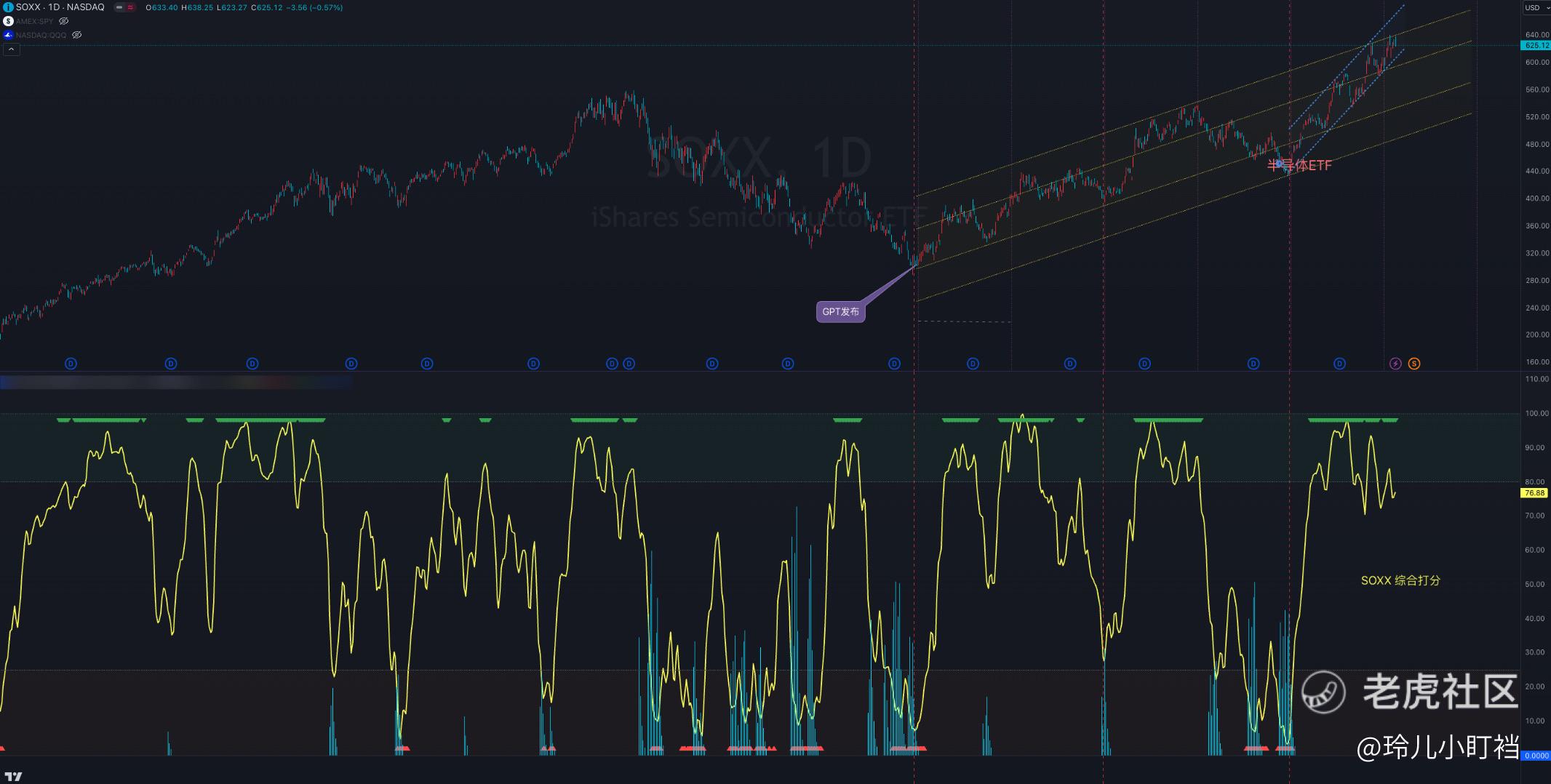Show the hidden AMEX:SPY comparison series
The height and width of the screenshot is (784, 1551).
pyautogui.click(x=63, y=21)
